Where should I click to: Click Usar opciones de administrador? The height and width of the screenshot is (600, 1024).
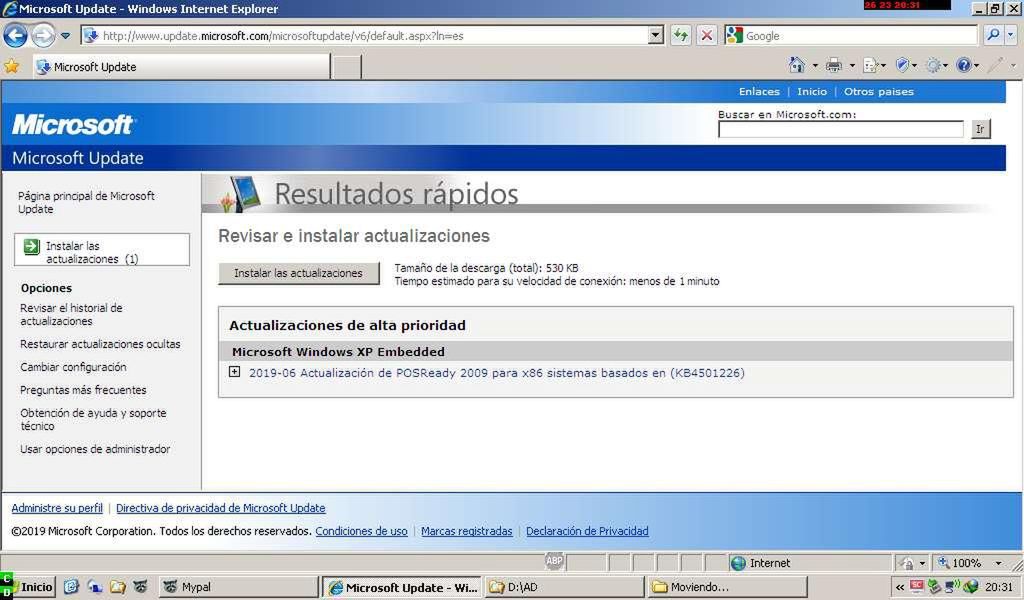point(95,449)
